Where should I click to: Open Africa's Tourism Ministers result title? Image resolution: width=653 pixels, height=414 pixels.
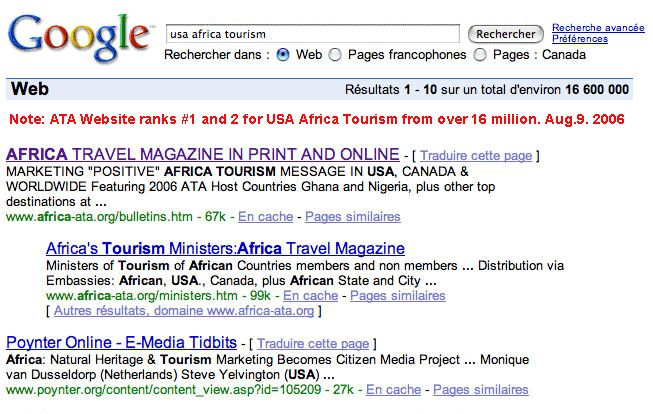point(225,248)
